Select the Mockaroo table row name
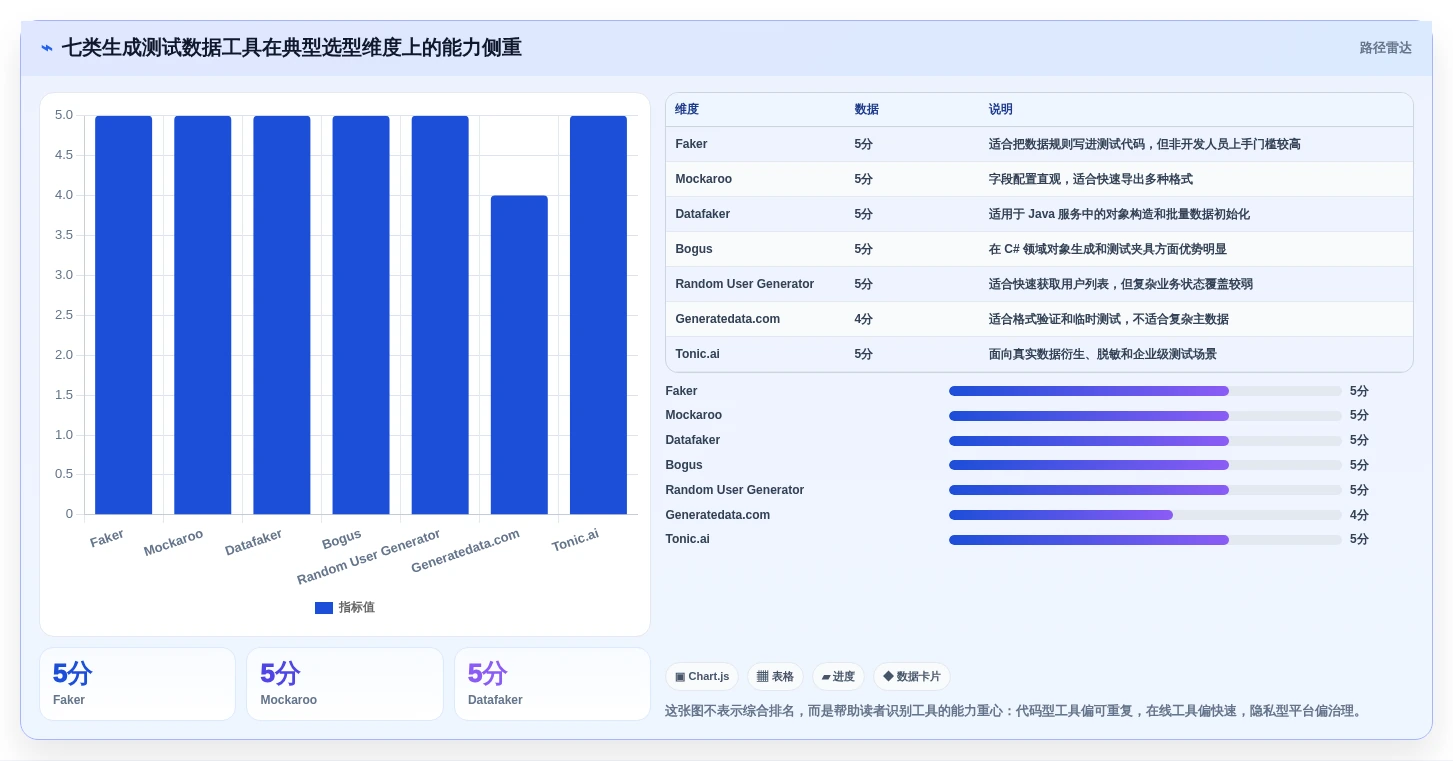Screen dimensions: 1453x761 [x=703, y=179]
